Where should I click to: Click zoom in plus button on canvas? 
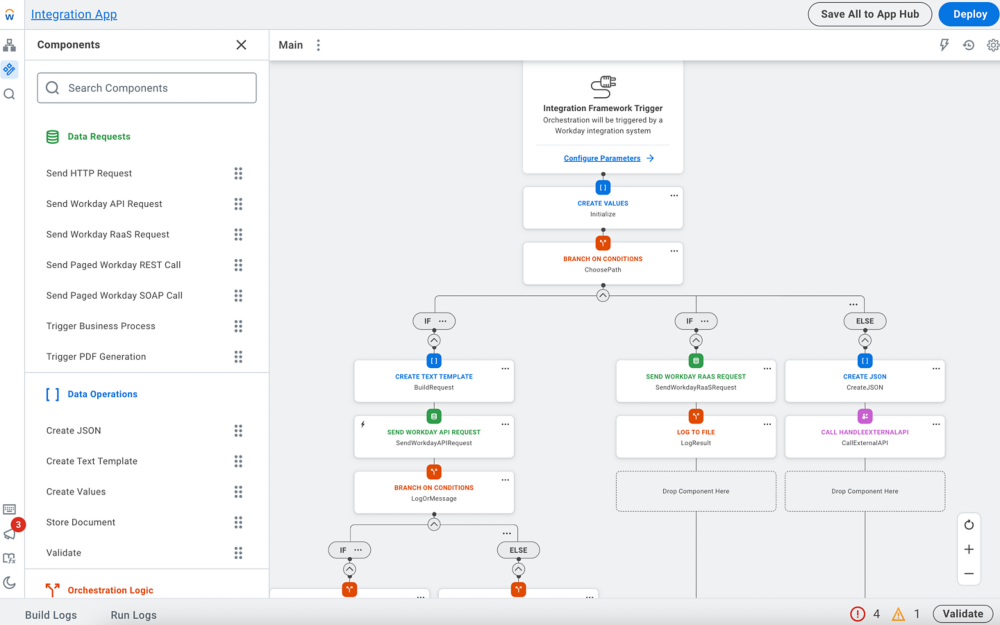(968, 549)
